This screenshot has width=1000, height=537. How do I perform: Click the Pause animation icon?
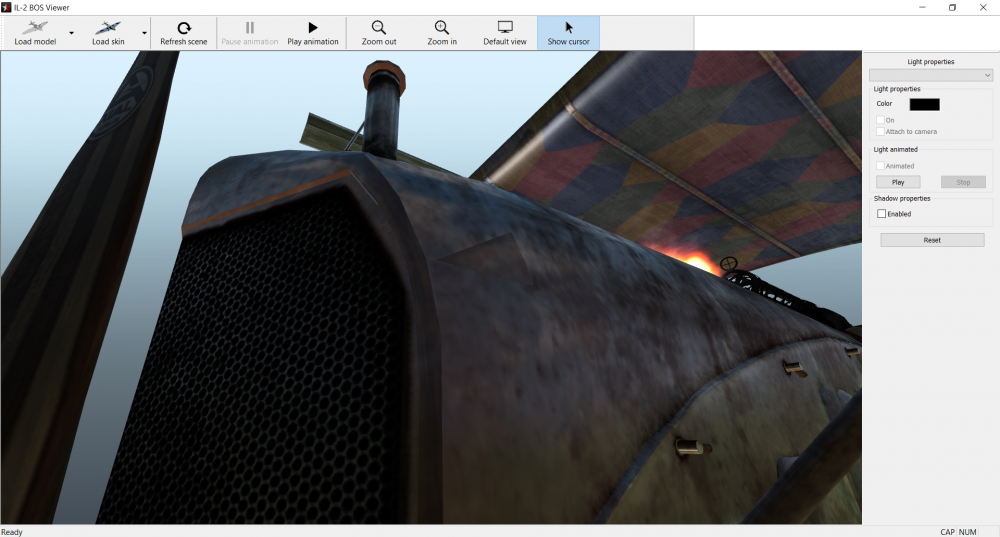coord(250,28)
